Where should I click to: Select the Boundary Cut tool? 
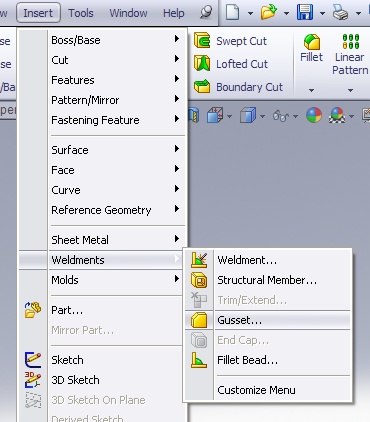click(x=238, y=87)
